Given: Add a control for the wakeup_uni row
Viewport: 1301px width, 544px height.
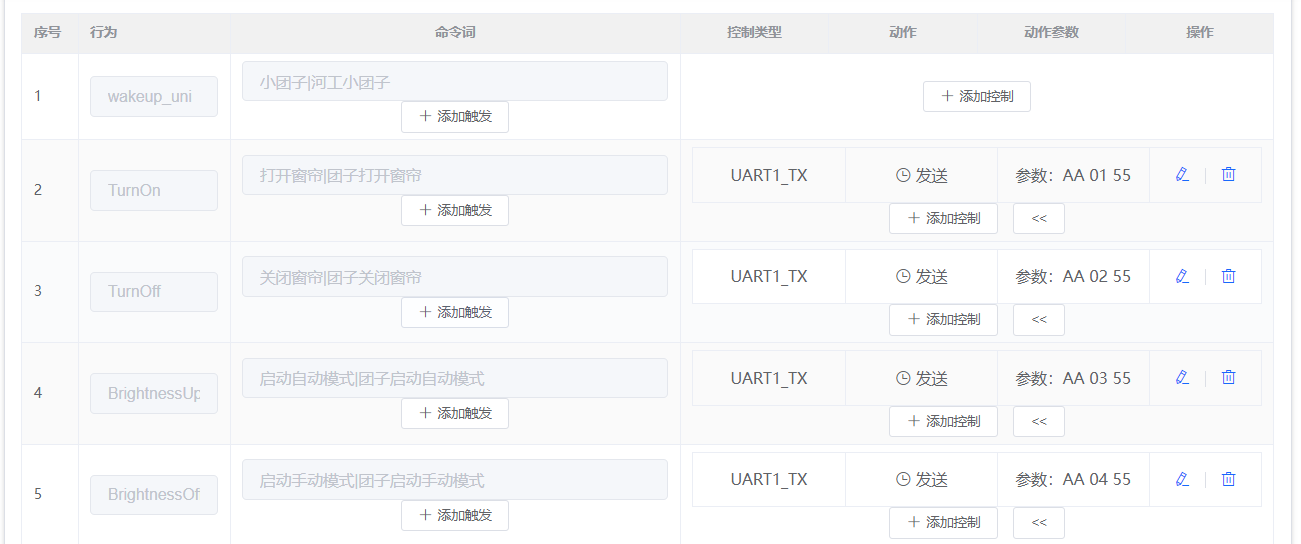Looking at the screenshot, I should click(x=976, y=96).
